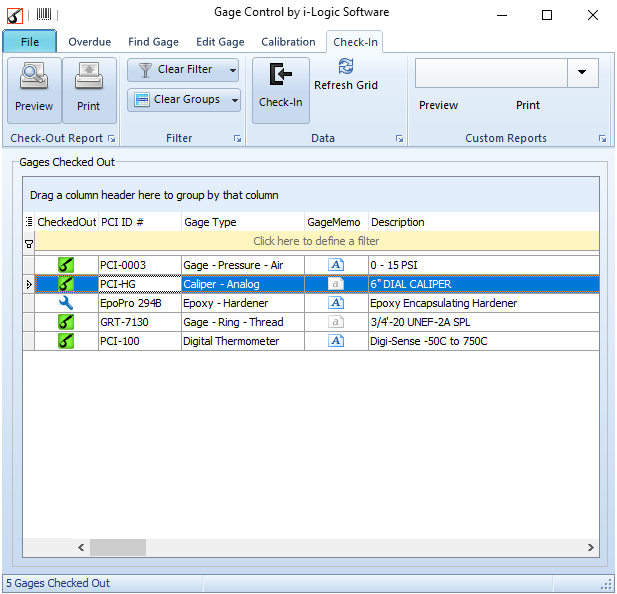Open the Clear Filter dropdown arrow
Viewport: 617px width, 594px height.
point(232,70)
